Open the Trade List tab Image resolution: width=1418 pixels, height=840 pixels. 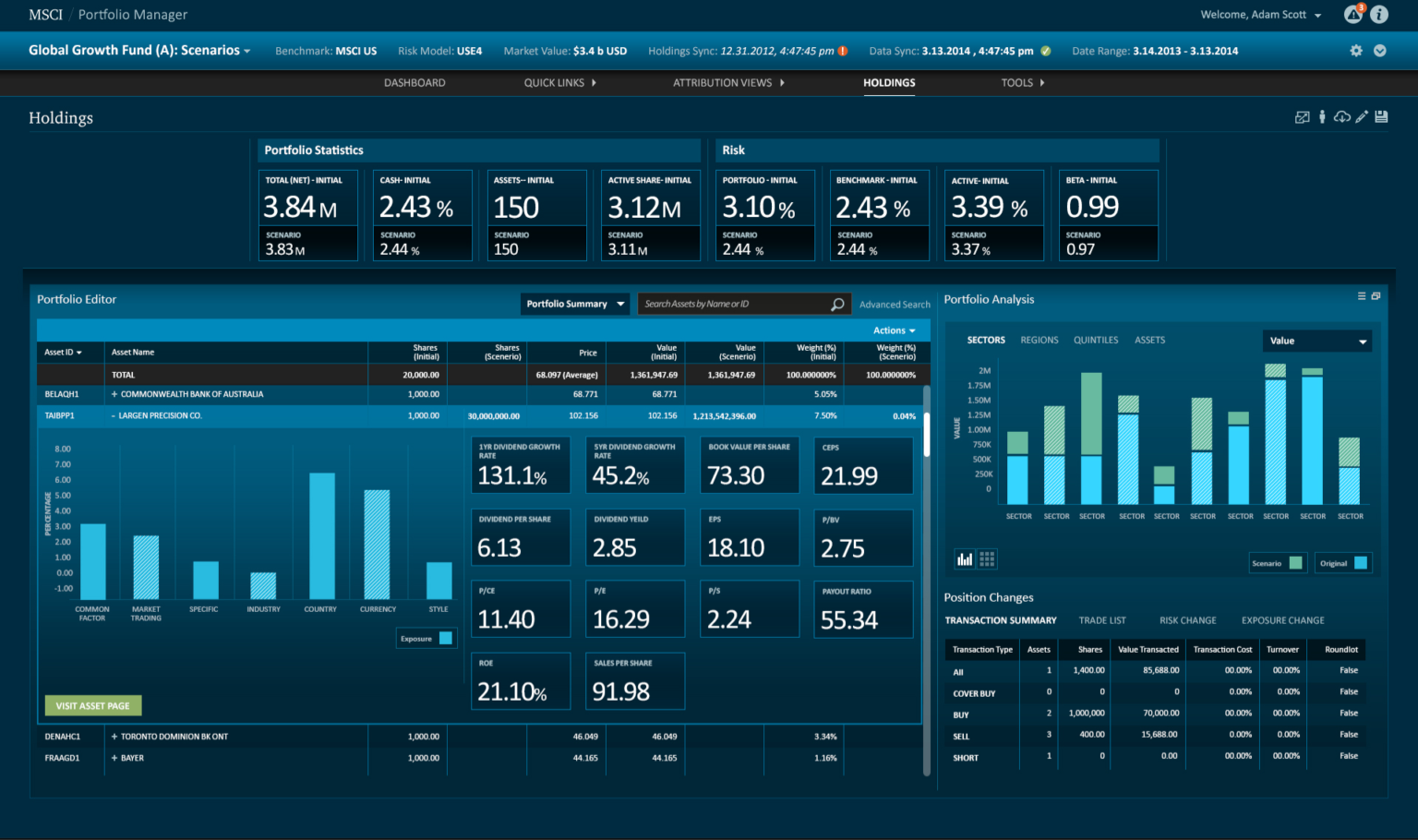(1102, 620)
